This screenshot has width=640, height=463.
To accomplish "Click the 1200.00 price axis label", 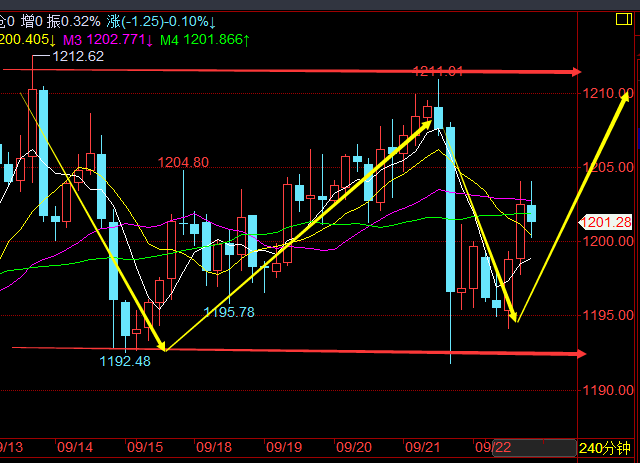I will point(608,241).
